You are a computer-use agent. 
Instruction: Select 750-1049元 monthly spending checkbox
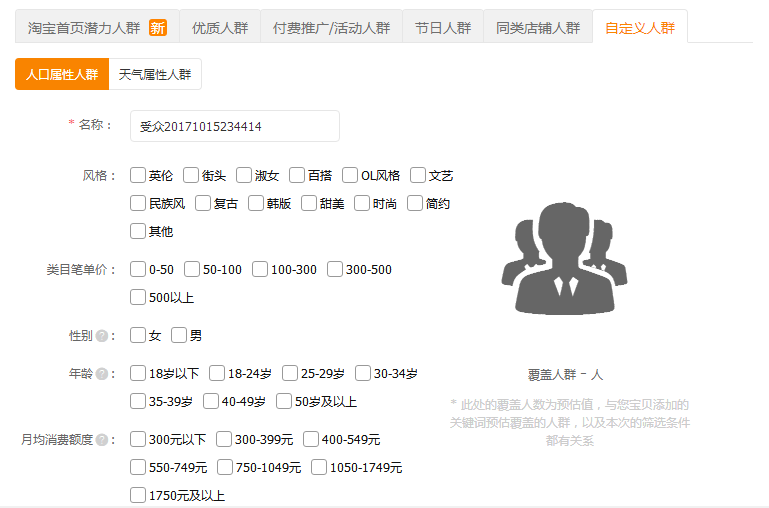click(225, 468)
